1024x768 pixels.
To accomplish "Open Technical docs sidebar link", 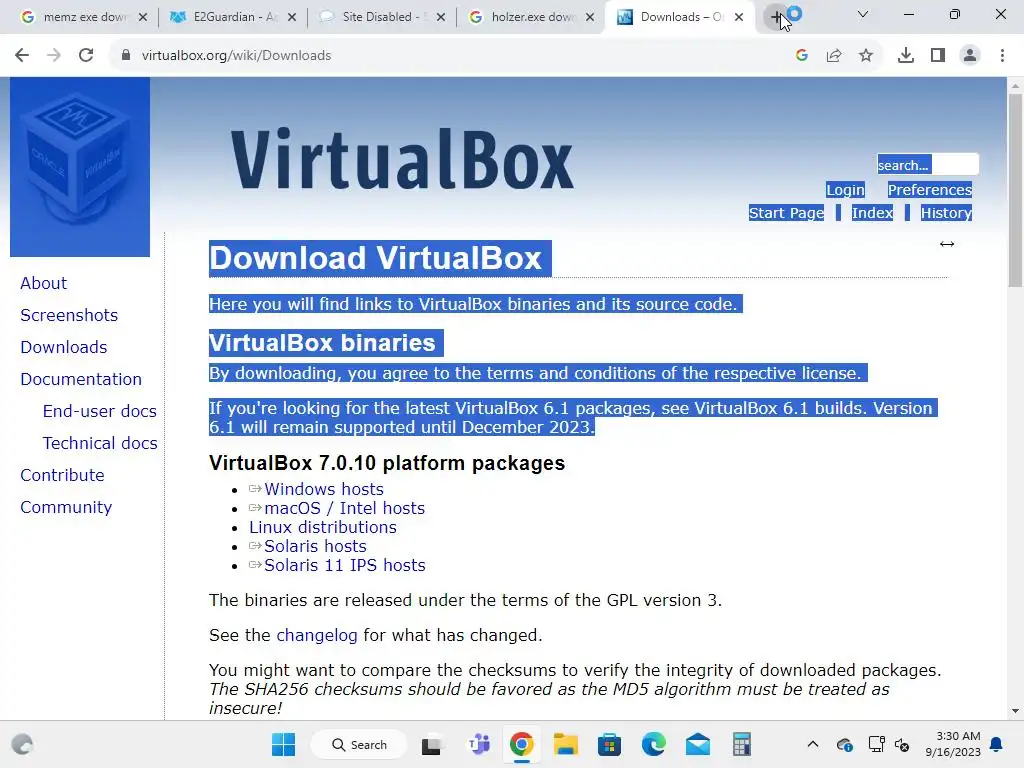I will [x=100, y=443].
